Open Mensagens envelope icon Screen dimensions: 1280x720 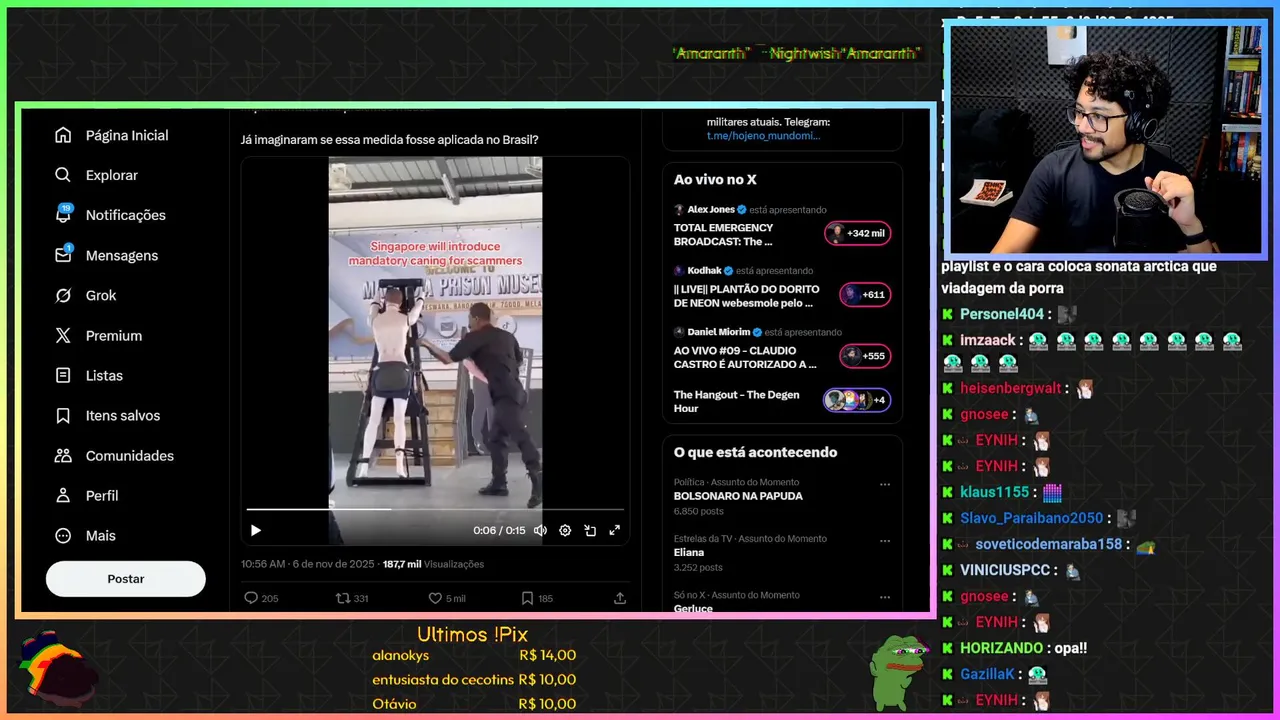63,255
